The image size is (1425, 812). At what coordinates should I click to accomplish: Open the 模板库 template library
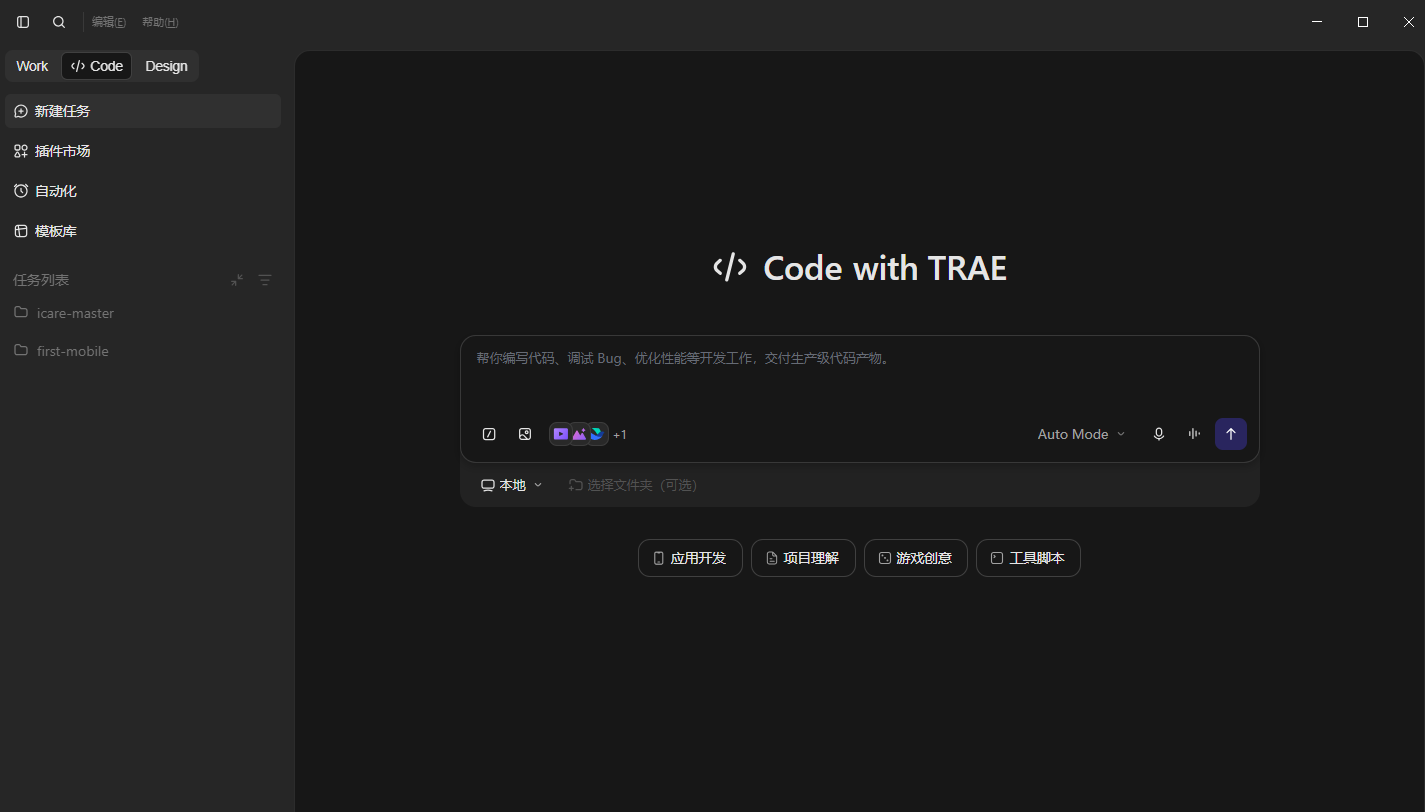[x=143, y=231]
